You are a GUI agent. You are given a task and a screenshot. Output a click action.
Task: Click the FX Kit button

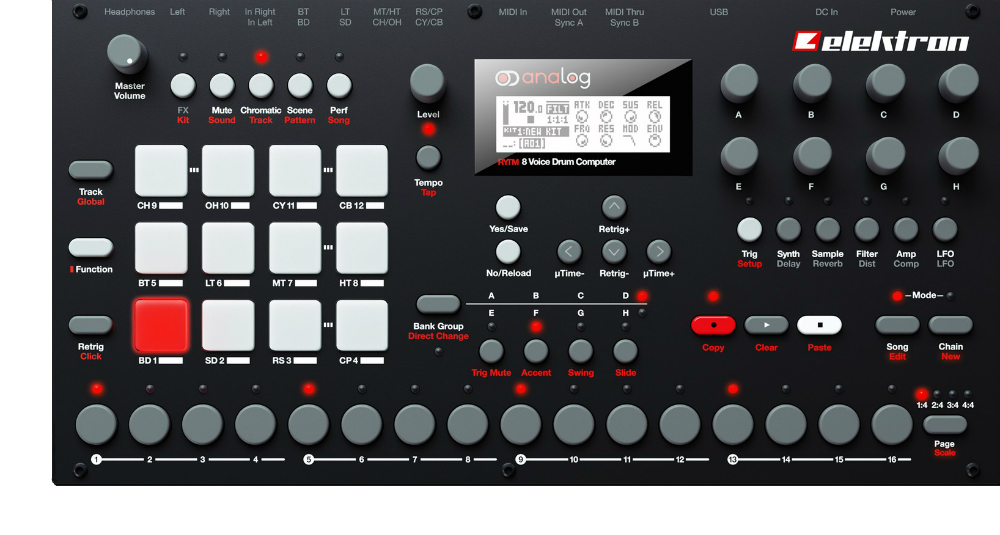click(x=183, y=85)
